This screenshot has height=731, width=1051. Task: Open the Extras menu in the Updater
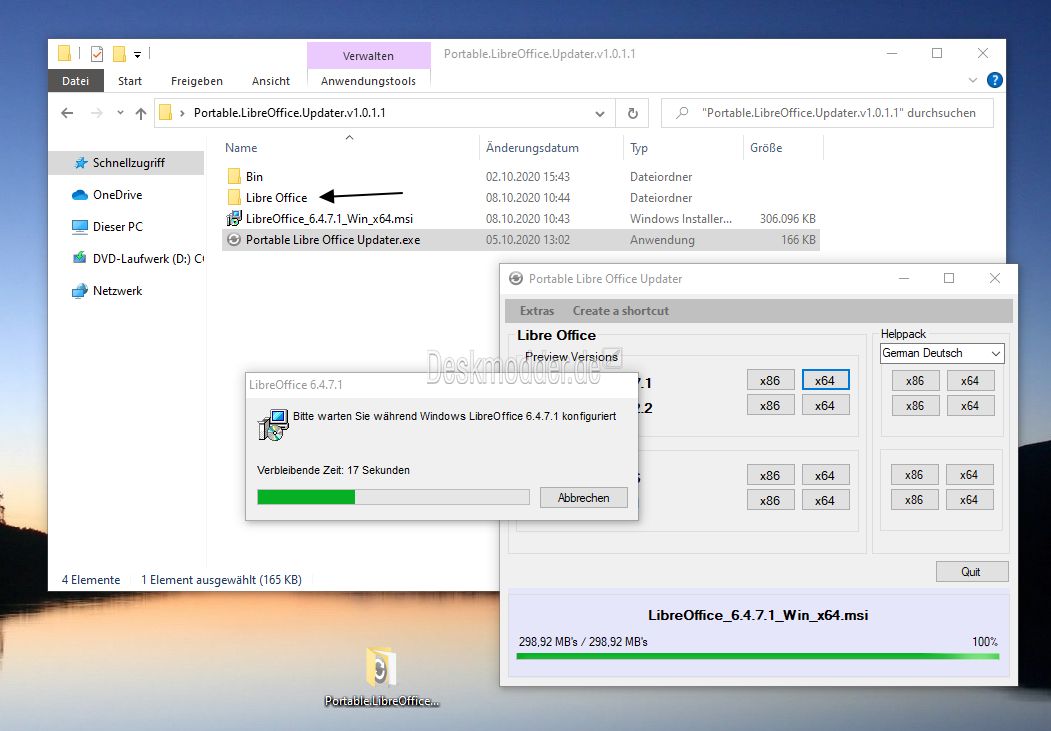(537, 311)
